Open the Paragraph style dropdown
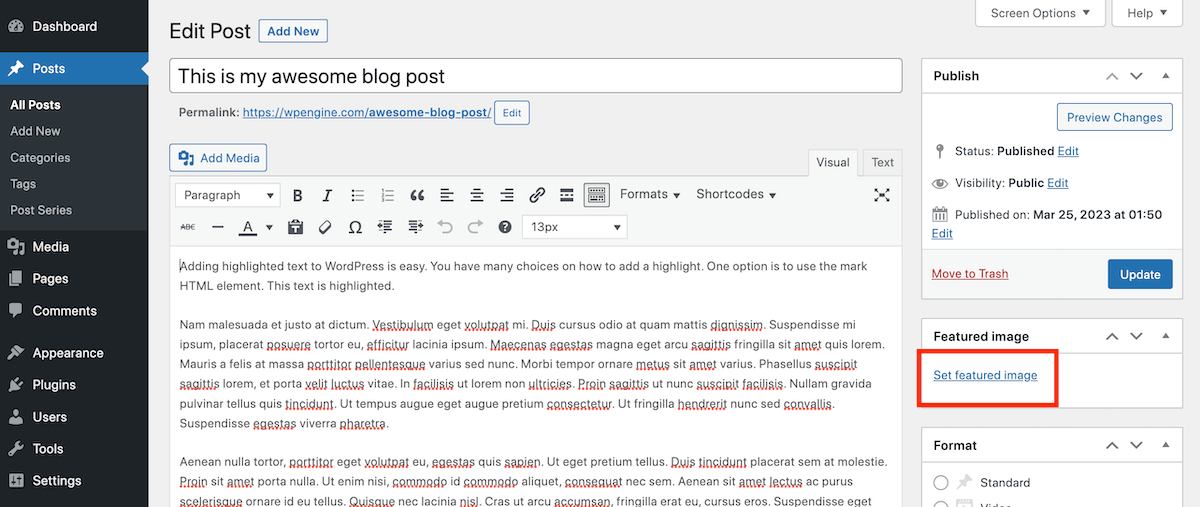The width and height of the screenshot is (1200, 507). click(227, 195)
